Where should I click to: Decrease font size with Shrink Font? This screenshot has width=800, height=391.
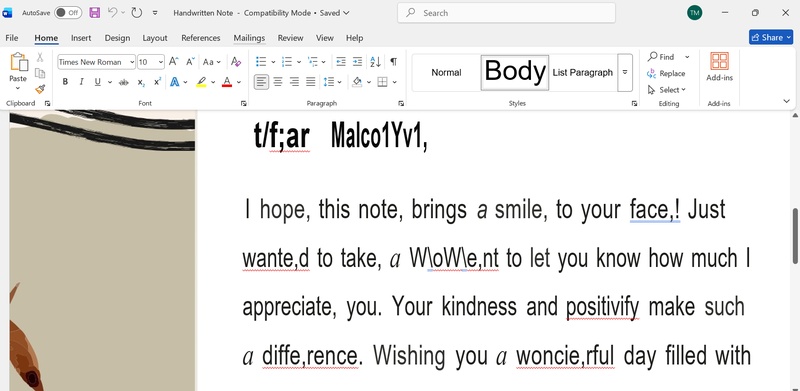pos(190,62)
